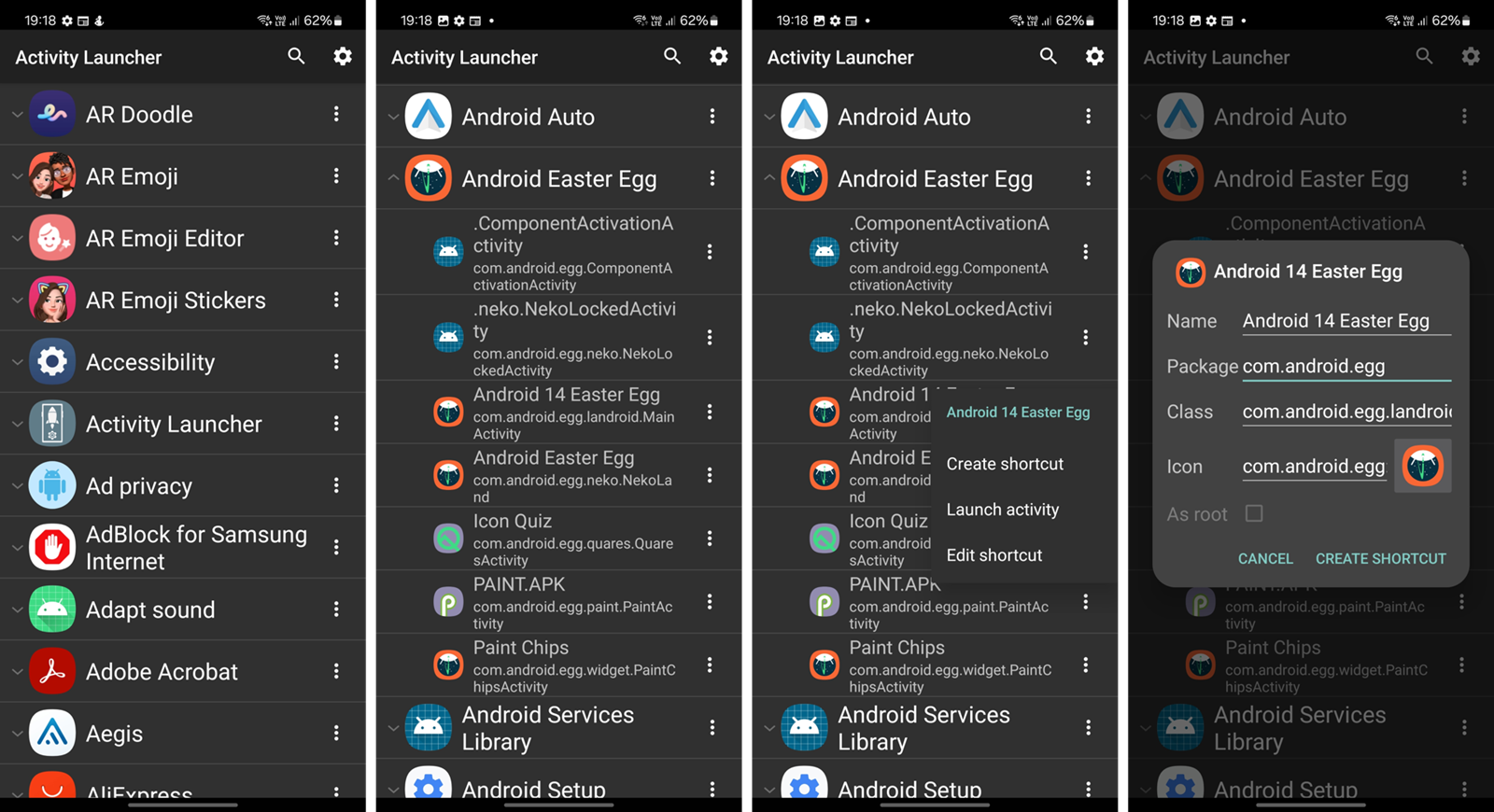Expand the Accessibility entry chevron
1494x812 pixels.
coord(17,361)
